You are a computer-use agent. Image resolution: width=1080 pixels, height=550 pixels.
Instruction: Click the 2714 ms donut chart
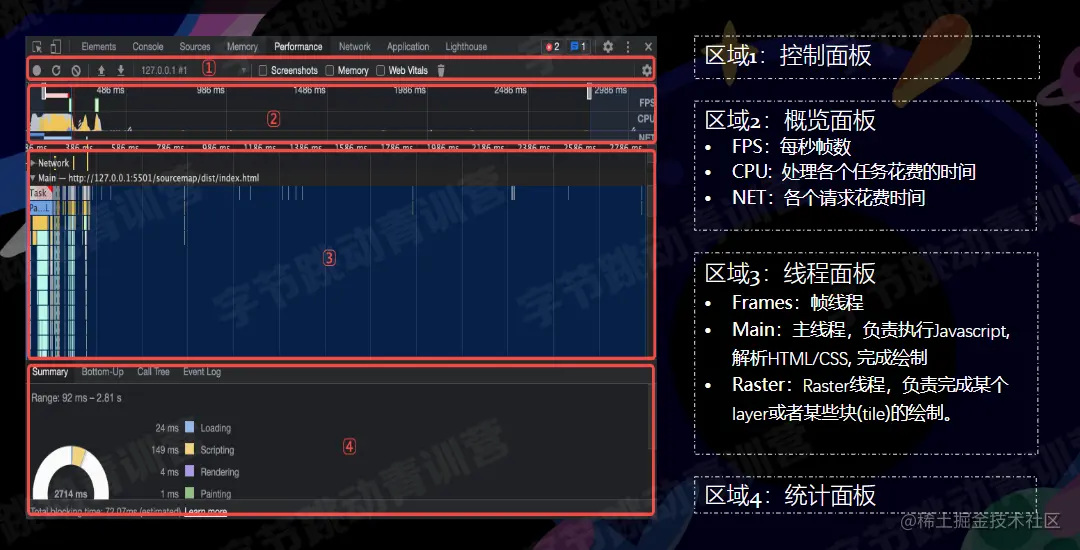pyautogui.click(x=70, y=474)
